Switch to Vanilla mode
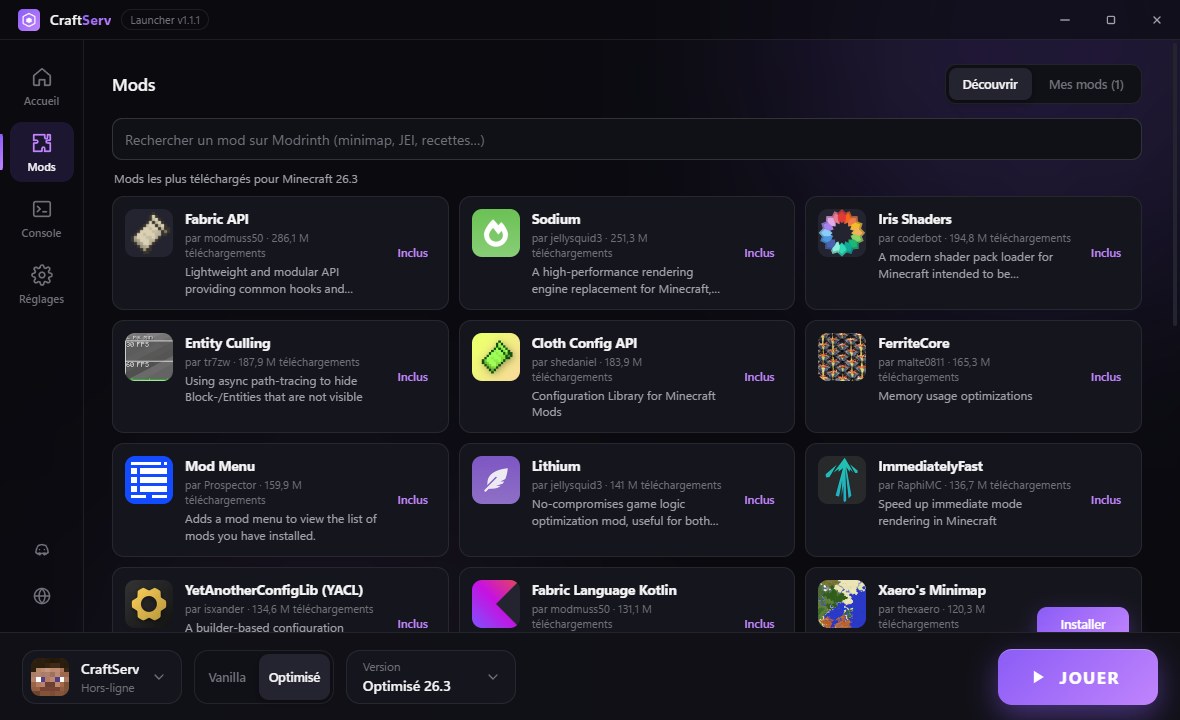Screen dimensions: 1180x720 coord(227,677)
